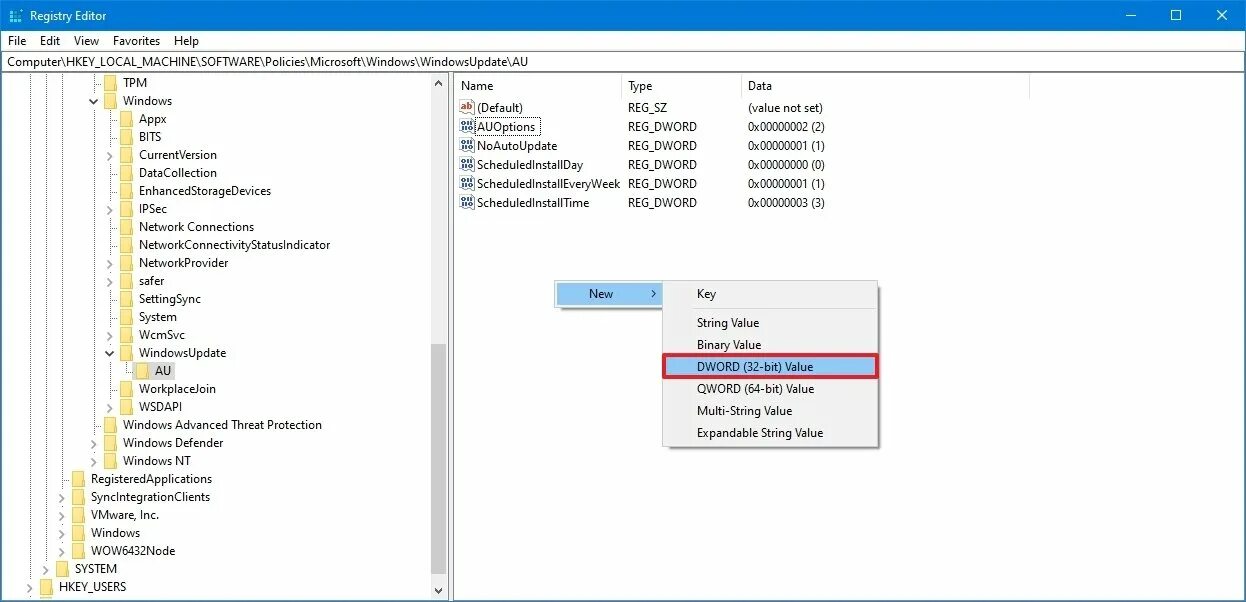Expand the WSDAPI key
Viewport: 1246px width, 602px height.
(x=109, y=407)
